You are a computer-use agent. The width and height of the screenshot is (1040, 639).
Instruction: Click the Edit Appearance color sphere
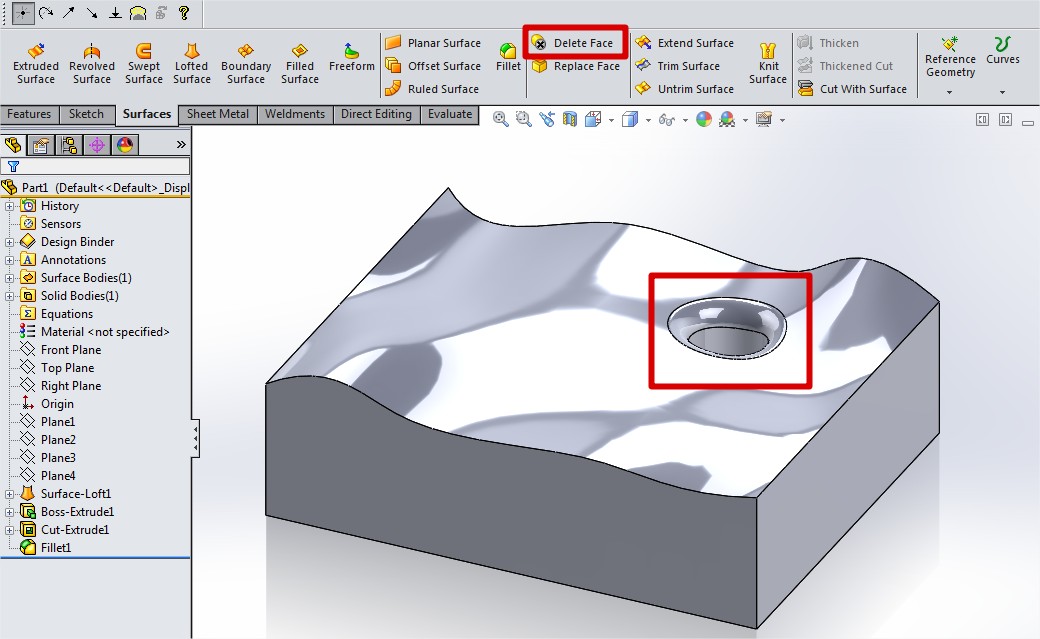coord(704,120)
